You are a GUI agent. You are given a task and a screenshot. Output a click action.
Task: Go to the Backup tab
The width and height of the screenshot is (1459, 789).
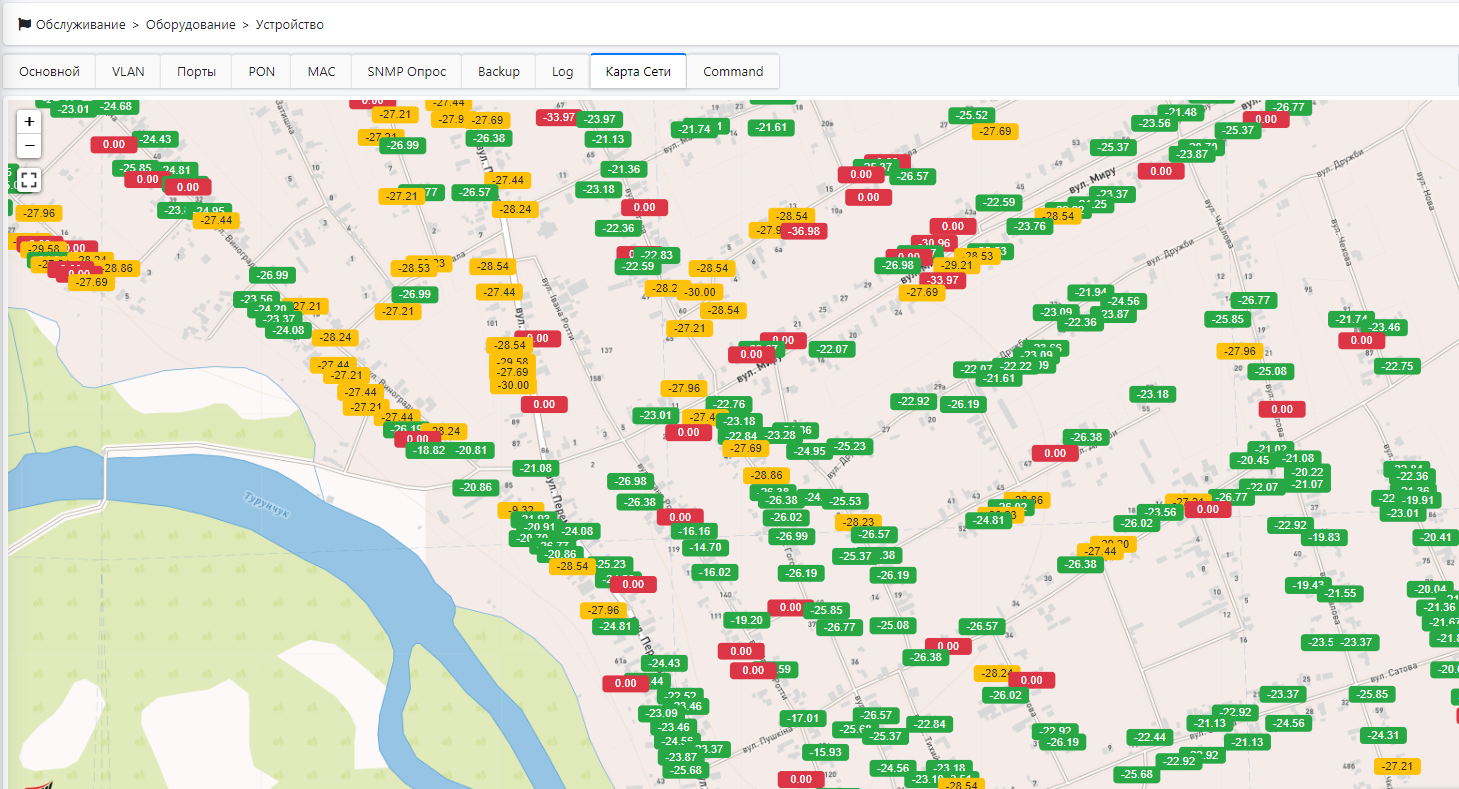click(x=499, y=72)
